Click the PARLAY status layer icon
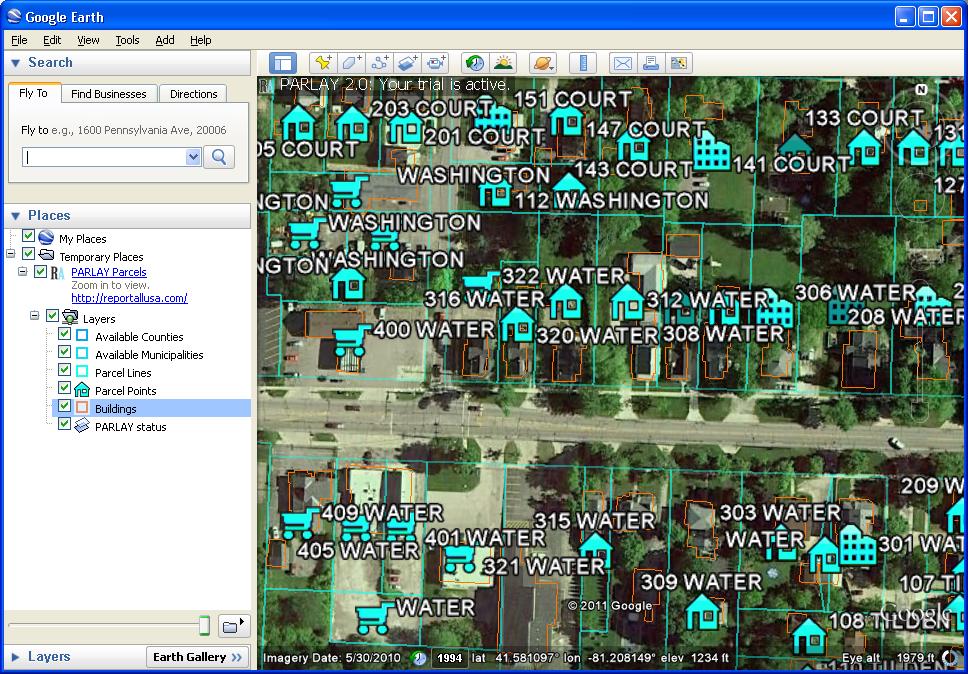968x674 pixels. [81, 426]
